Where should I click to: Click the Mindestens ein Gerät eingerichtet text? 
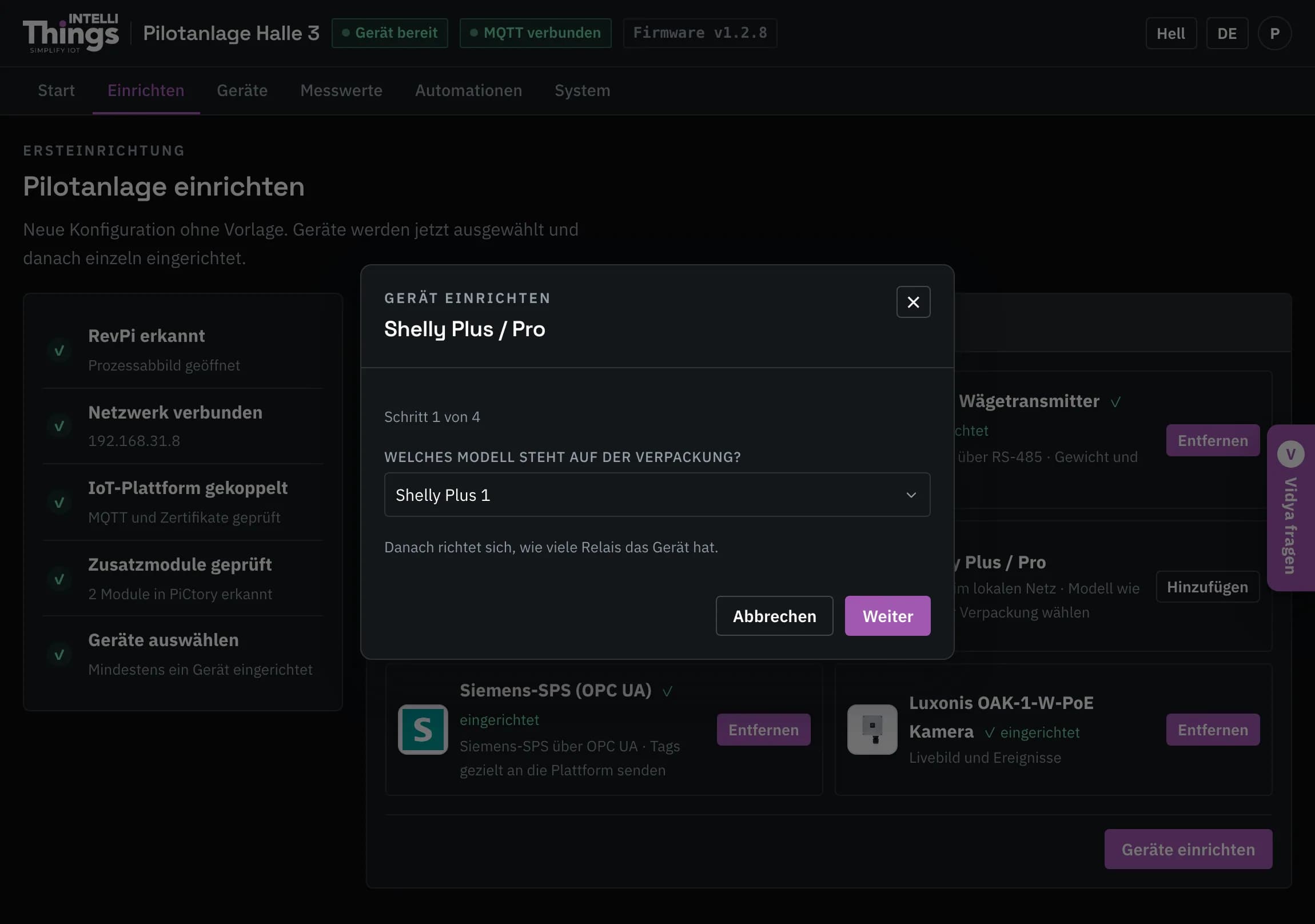201,669
